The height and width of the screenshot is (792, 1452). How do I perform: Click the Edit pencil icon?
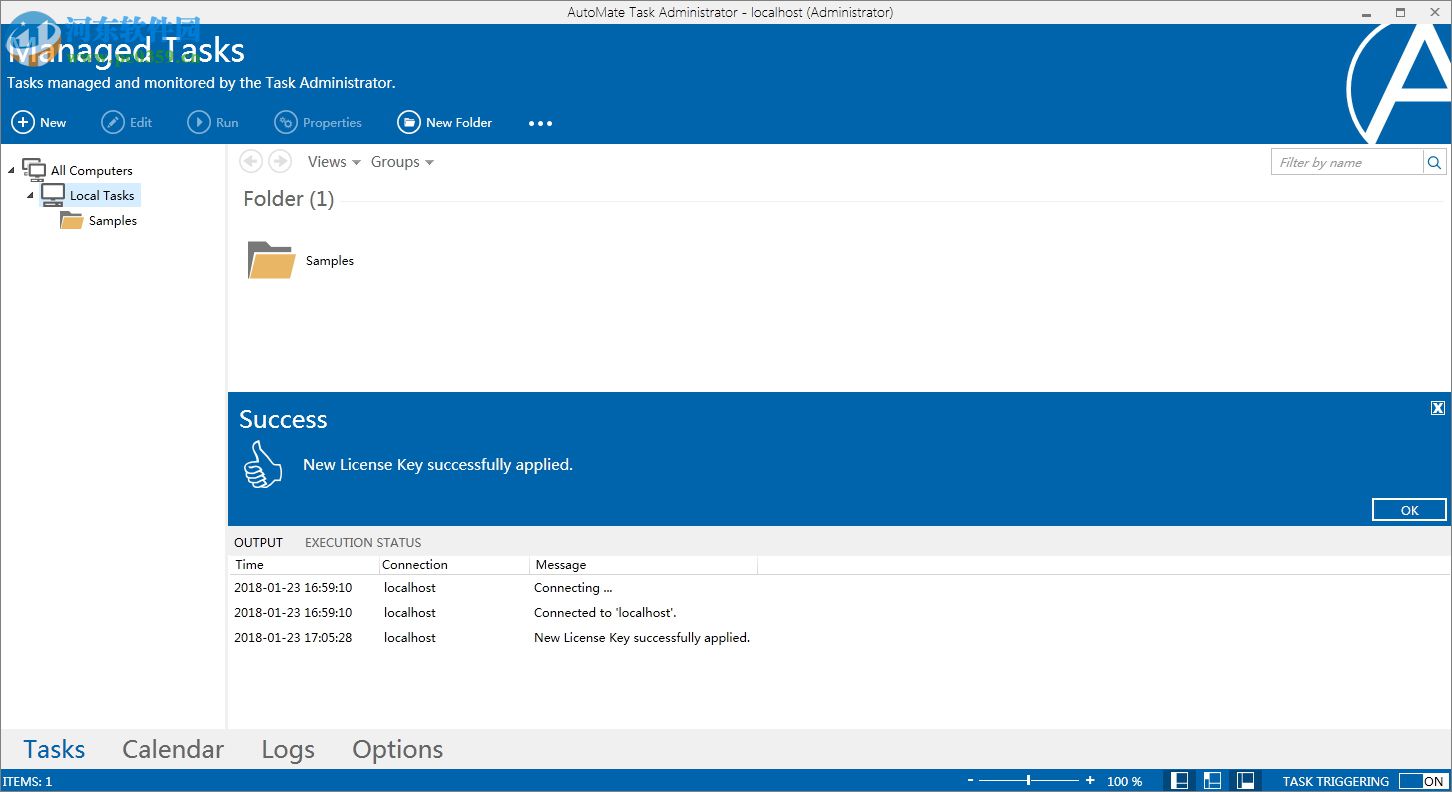tap(113, 122)
